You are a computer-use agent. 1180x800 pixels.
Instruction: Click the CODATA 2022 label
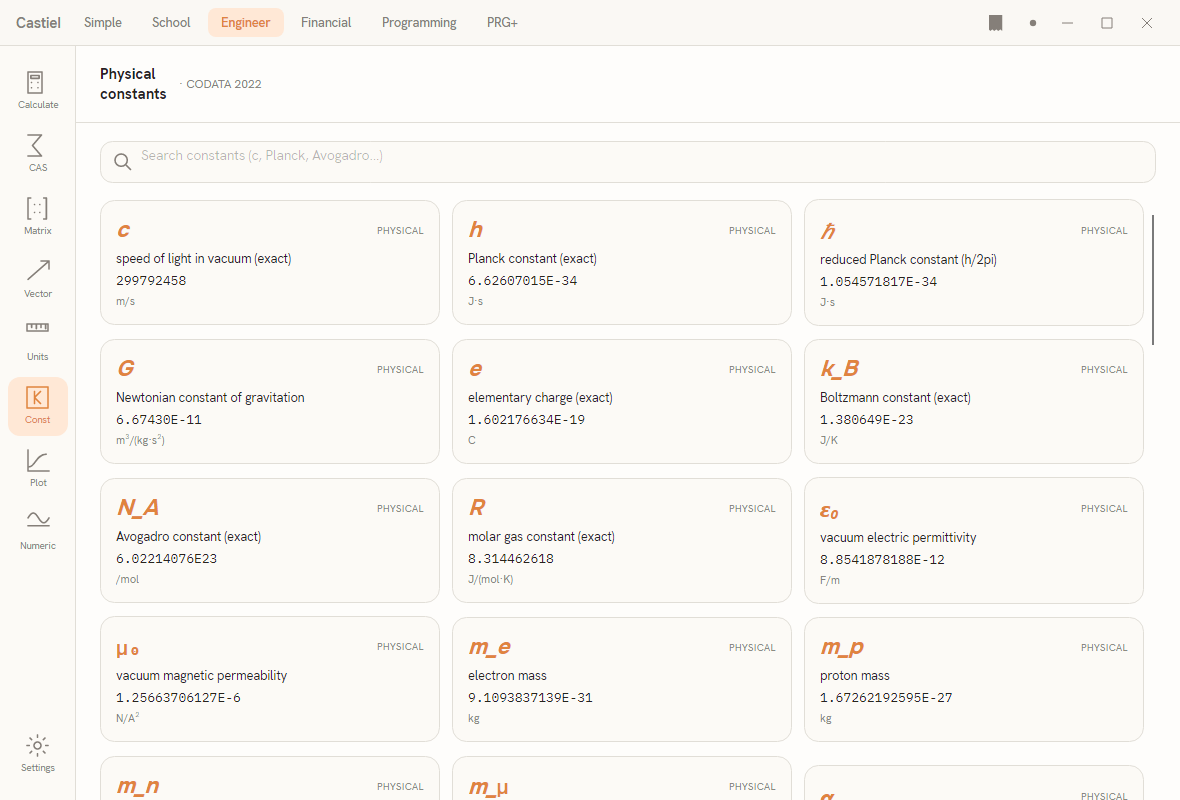(224, 84)
